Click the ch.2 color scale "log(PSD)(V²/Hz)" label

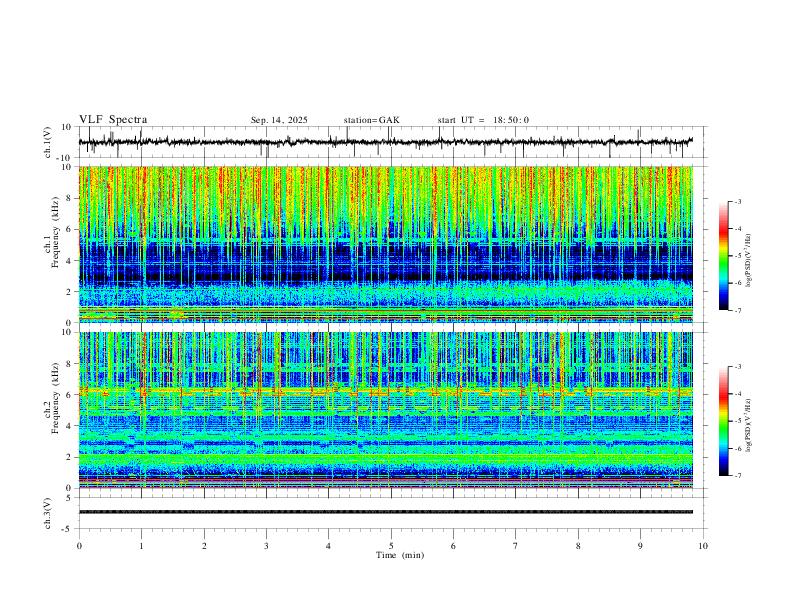pos(749,426)
